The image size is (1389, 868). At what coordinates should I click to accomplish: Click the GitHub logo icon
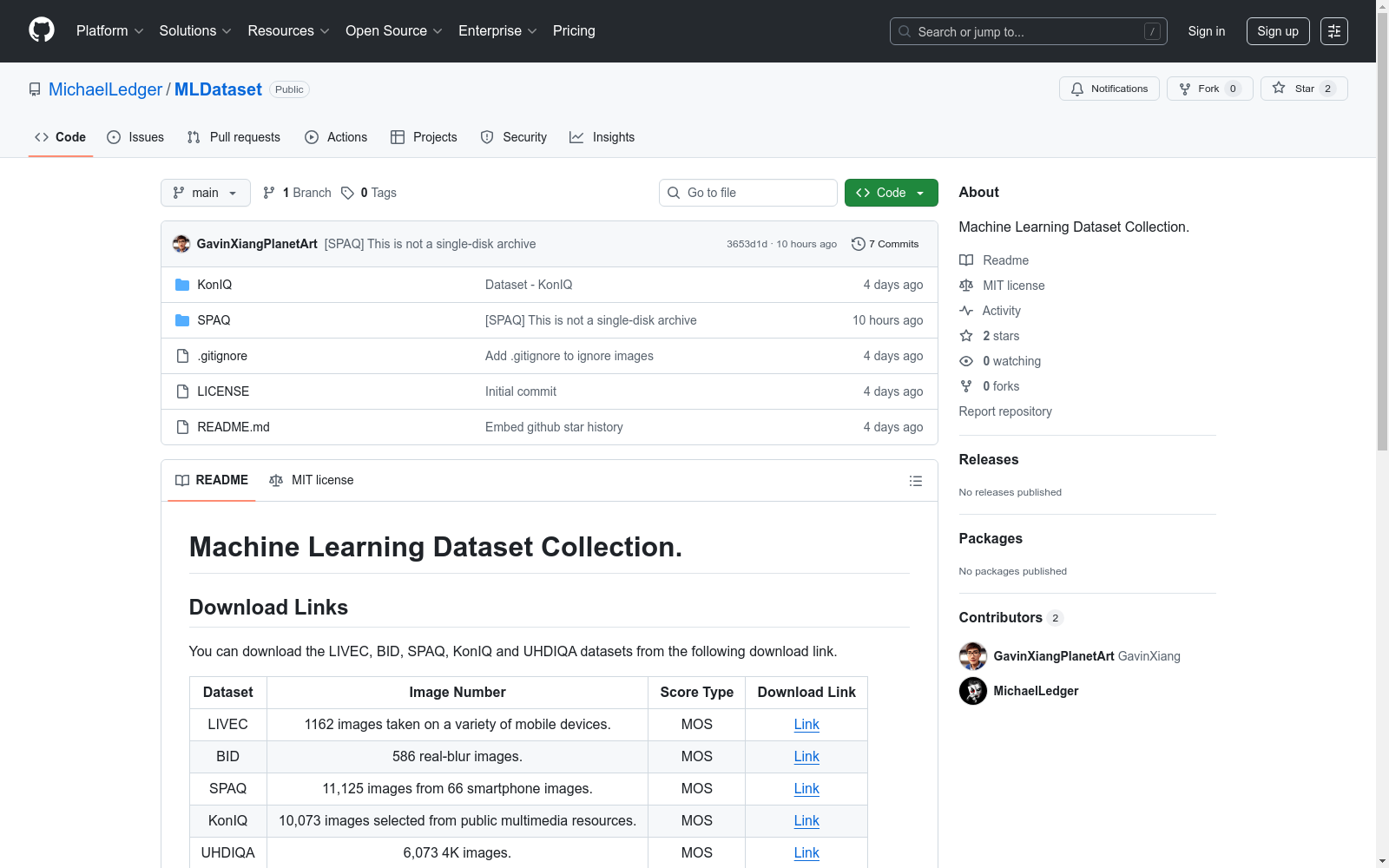42,30
